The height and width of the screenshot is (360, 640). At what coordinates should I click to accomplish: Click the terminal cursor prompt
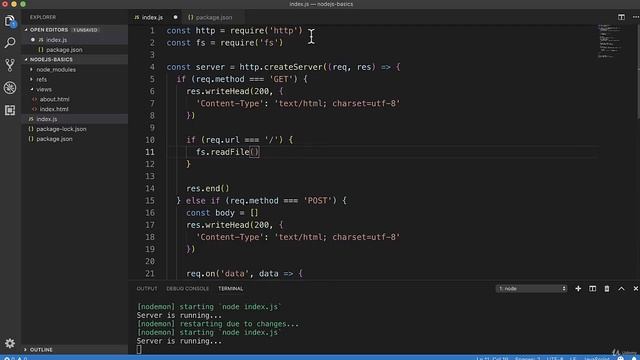point(139,349)
